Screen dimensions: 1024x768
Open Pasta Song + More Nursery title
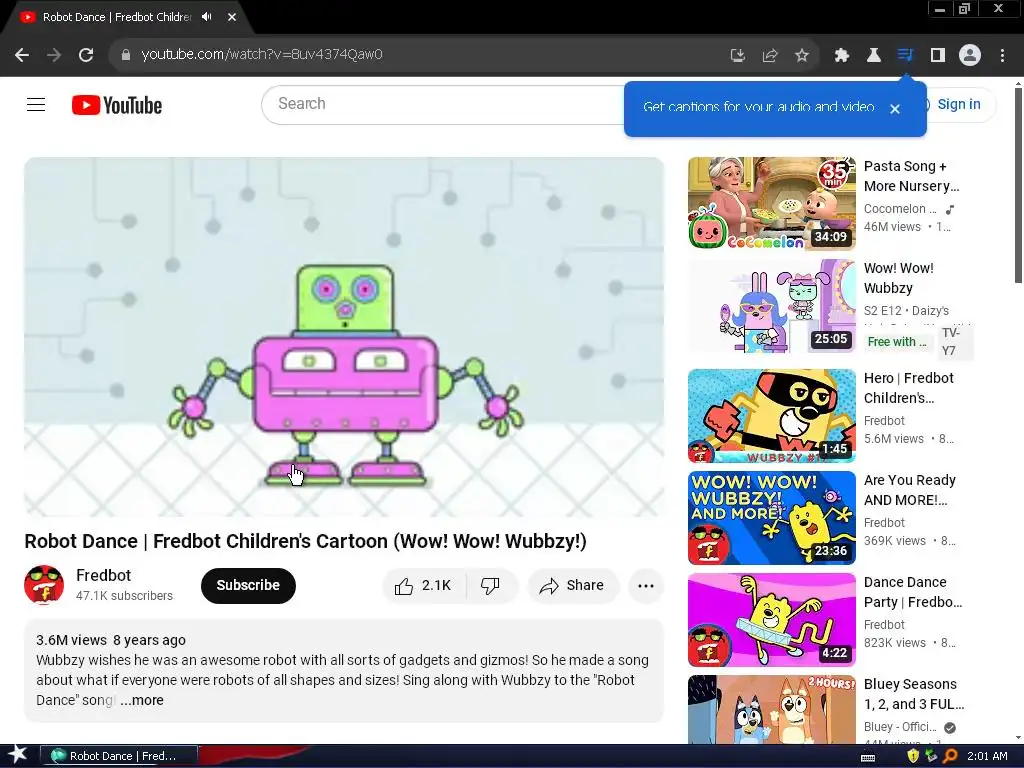(x=911, y=176)
